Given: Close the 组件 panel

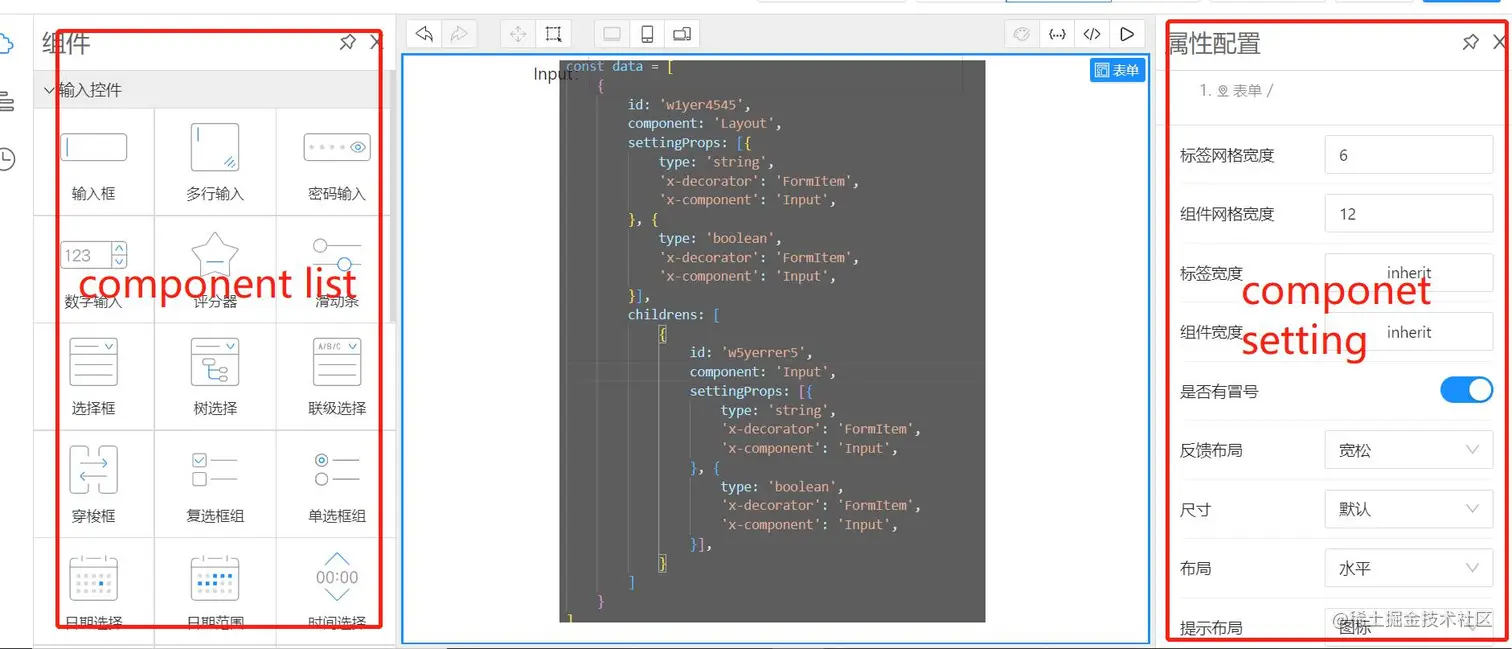Looking at the screenshot, I should (x=376, y=42).
